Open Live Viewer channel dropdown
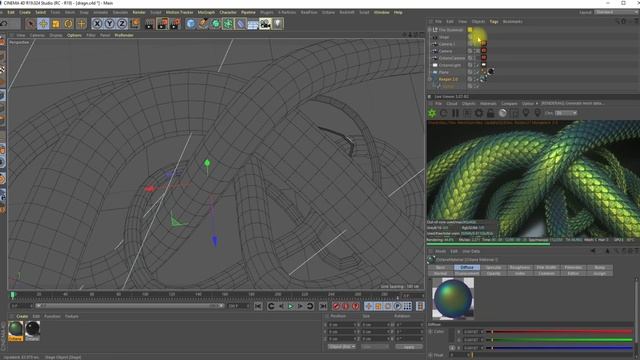Viewport: 640px width, 360px height. coord(566,113)
